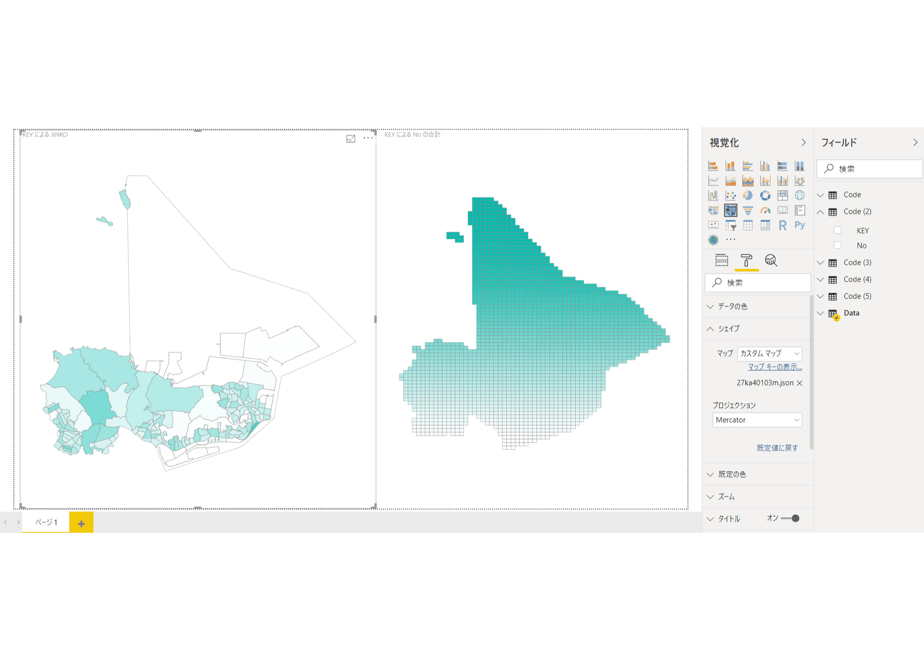Expand the Data table
The height and width of the screenshot is (660, 924).
tap(820, 313)
